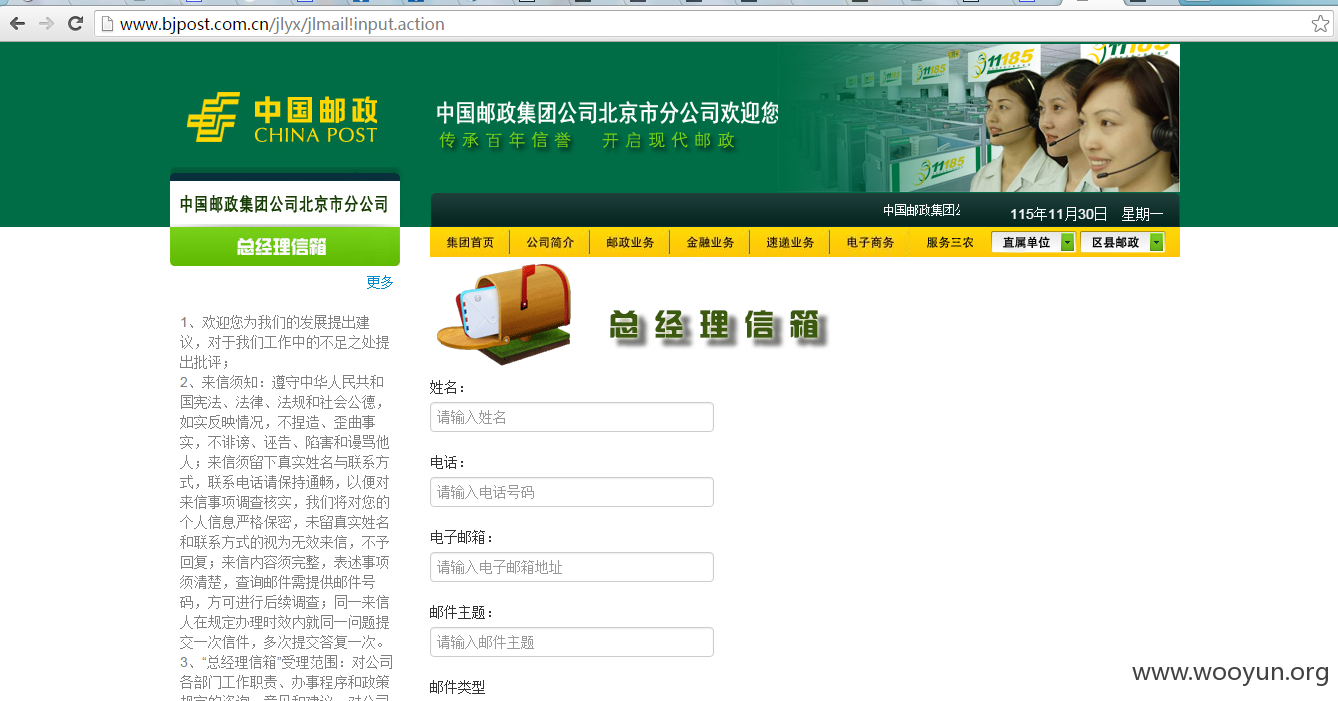Open 邮政业务 menu item

click(x=630, y=242)
